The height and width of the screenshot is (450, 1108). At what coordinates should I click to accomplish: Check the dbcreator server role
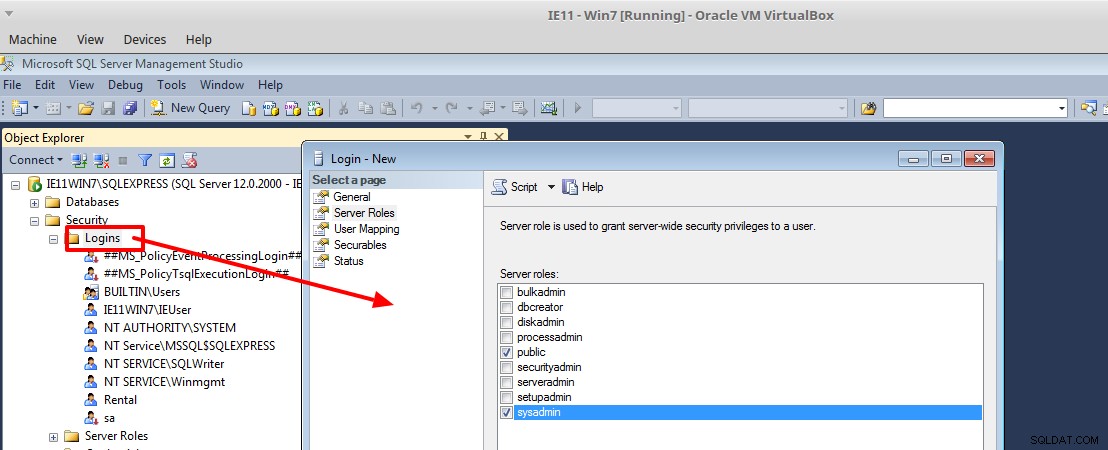[x=507, y=307]
